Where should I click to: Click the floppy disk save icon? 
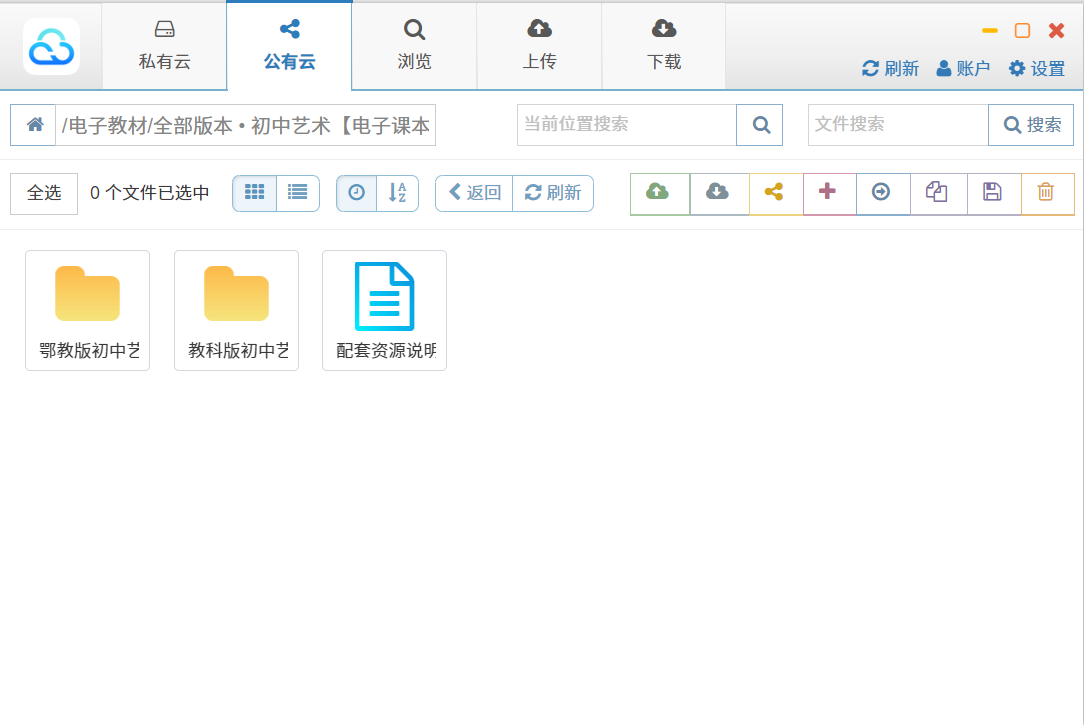click(993, 194)
